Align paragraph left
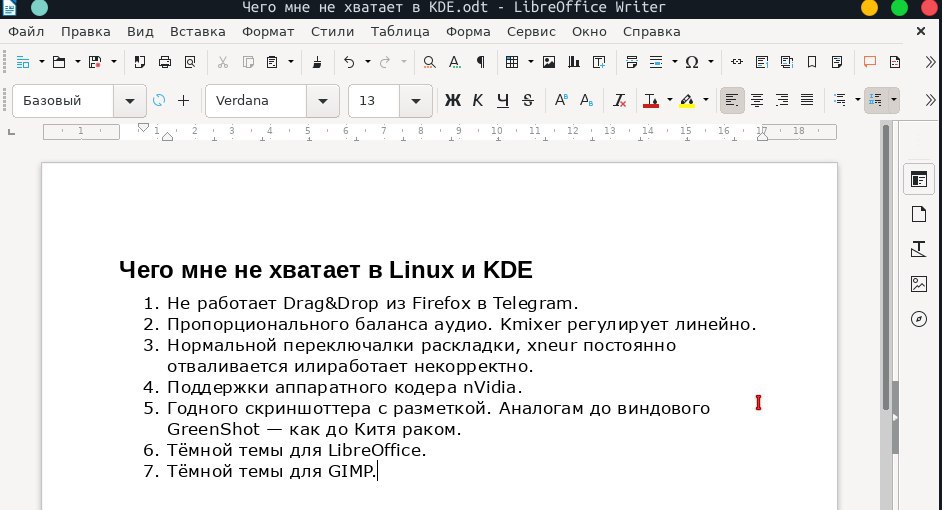Screen dimensions: 942x510 [x=732, y=100]
